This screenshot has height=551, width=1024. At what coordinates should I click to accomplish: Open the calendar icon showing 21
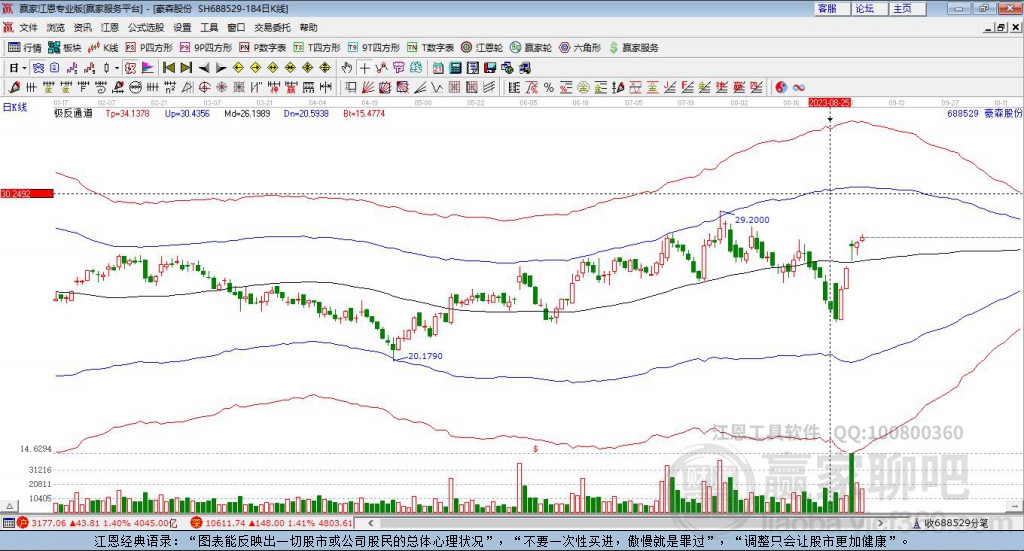pos(438,68)
